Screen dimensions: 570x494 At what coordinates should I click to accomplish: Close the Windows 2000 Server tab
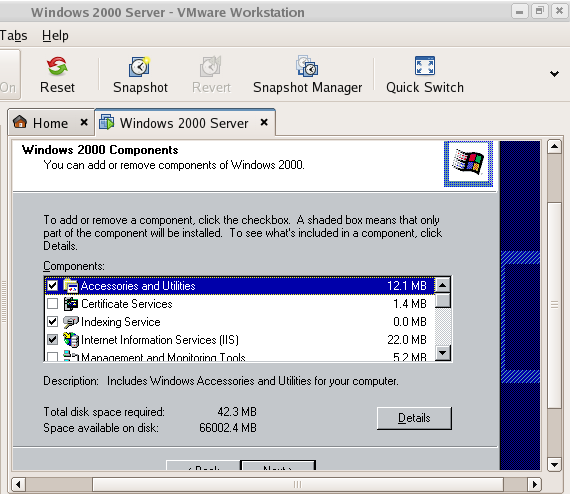click(x=264, y=123)
